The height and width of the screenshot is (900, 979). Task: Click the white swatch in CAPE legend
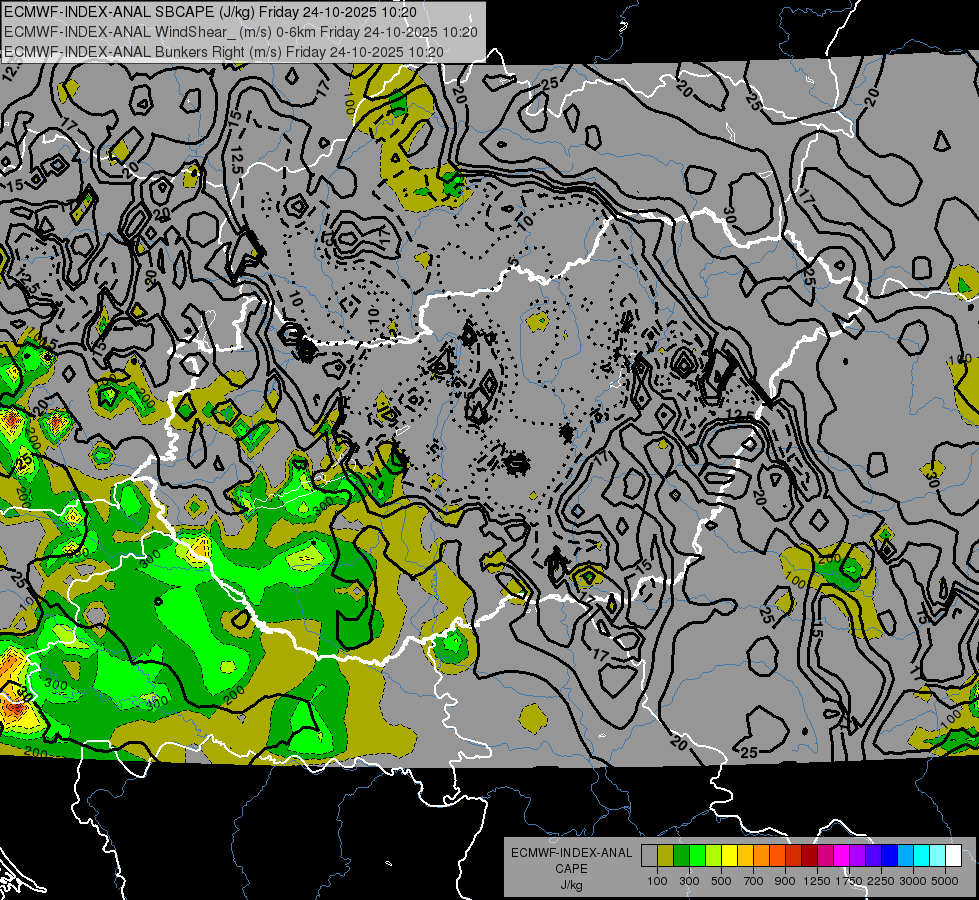[x=953, y=856]
